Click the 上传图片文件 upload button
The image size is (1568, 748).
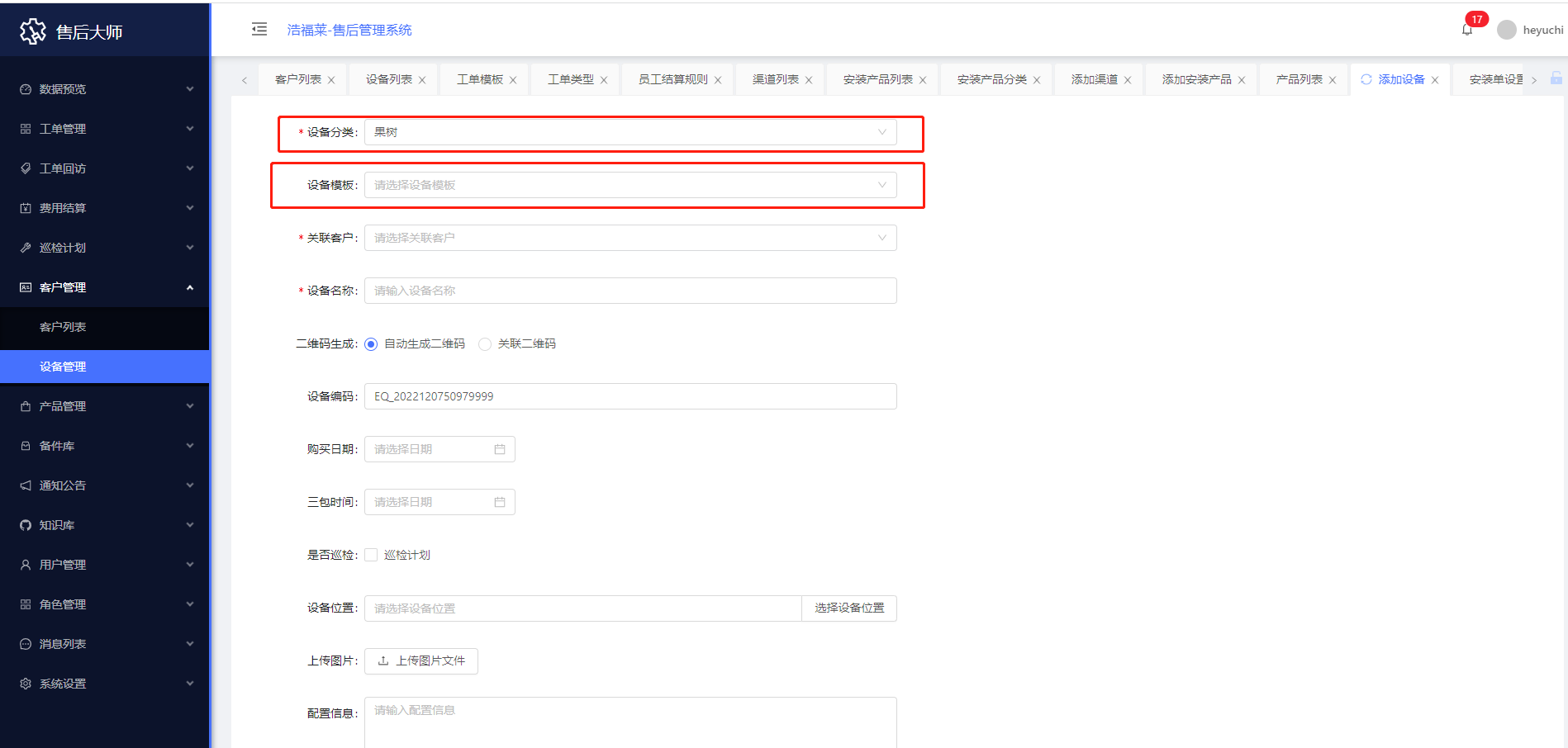(x=421, y=660)
